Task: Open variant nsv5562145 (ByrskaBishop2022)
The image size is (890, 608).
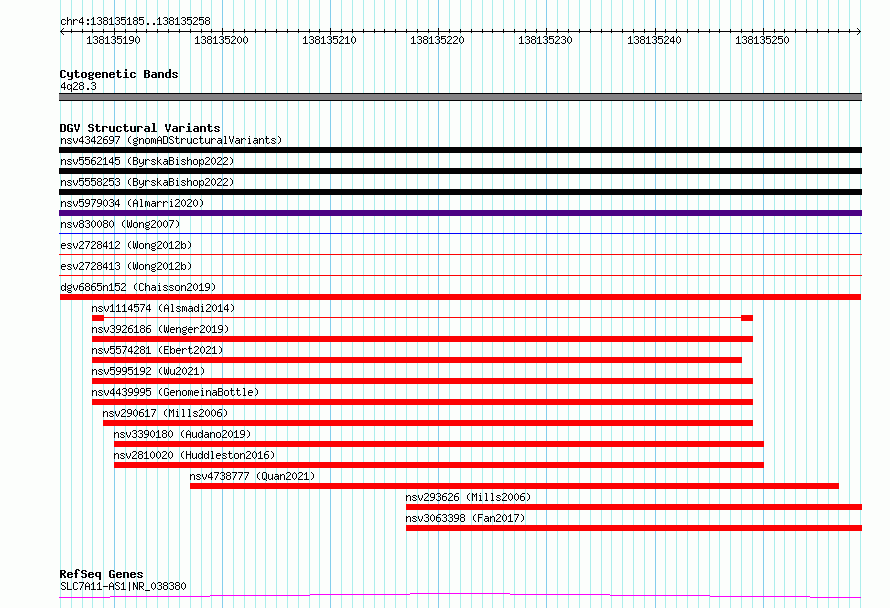Action: click(x=147, y=161)
